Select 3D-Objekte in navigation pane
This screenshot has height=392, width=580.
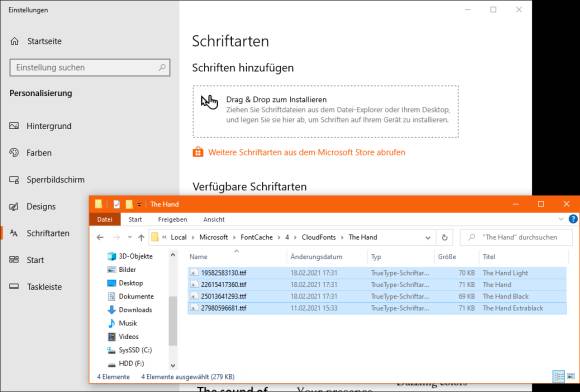(x=130, y=256)
